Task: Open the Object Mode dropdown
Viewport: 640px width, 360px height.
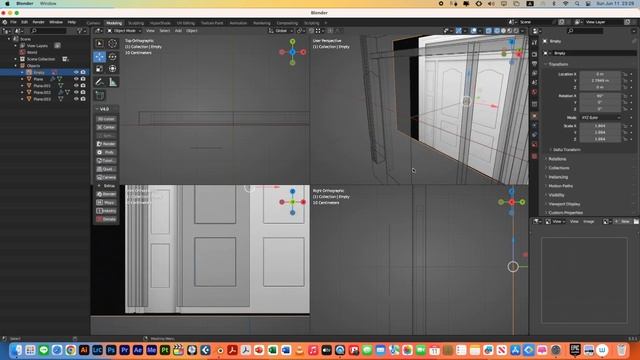Action: [x=124, y=31]
